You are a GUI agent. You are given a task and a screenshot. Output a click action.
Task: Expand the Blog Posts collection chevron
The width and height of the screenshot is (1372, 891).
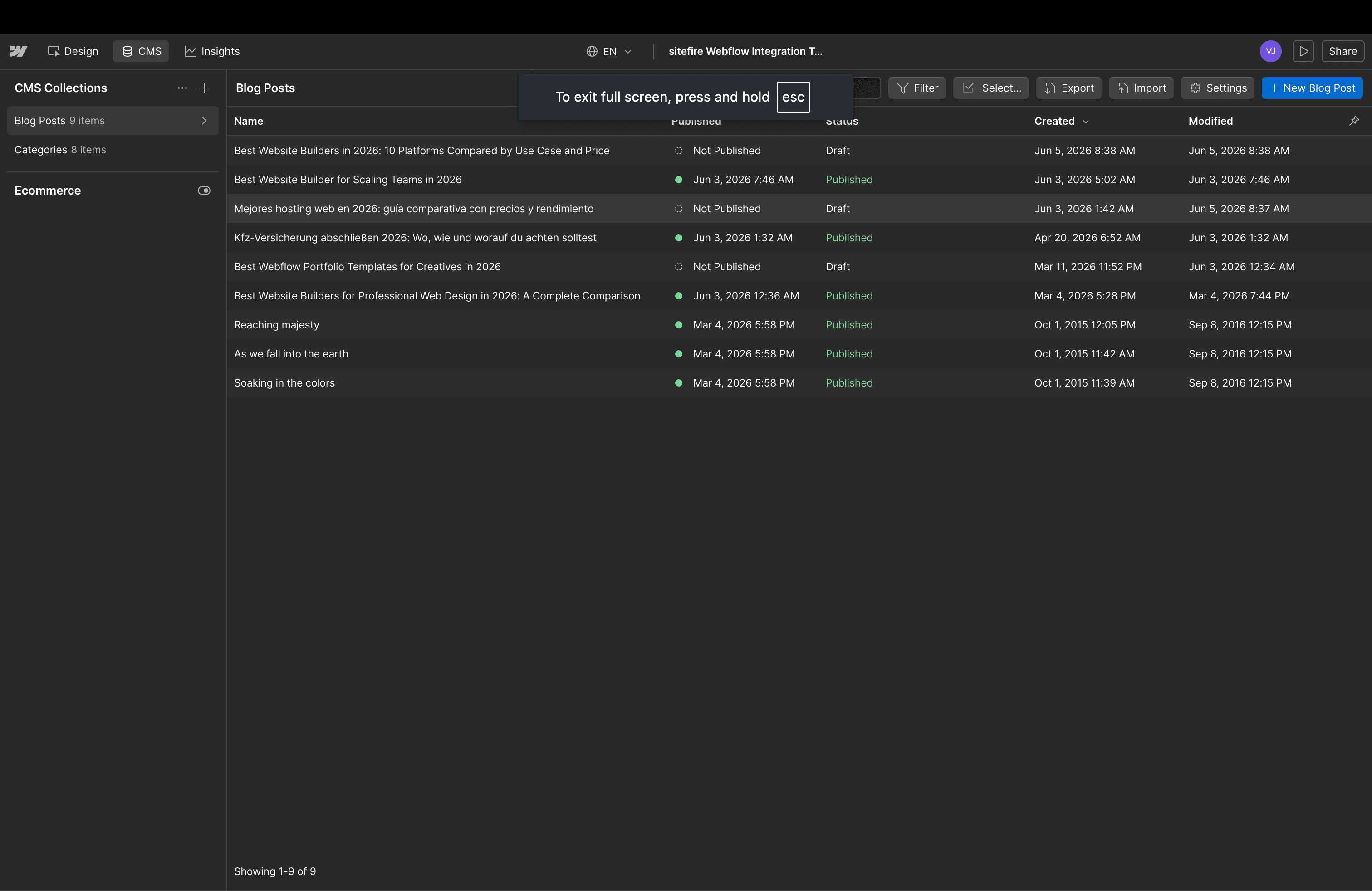[204, 121]
